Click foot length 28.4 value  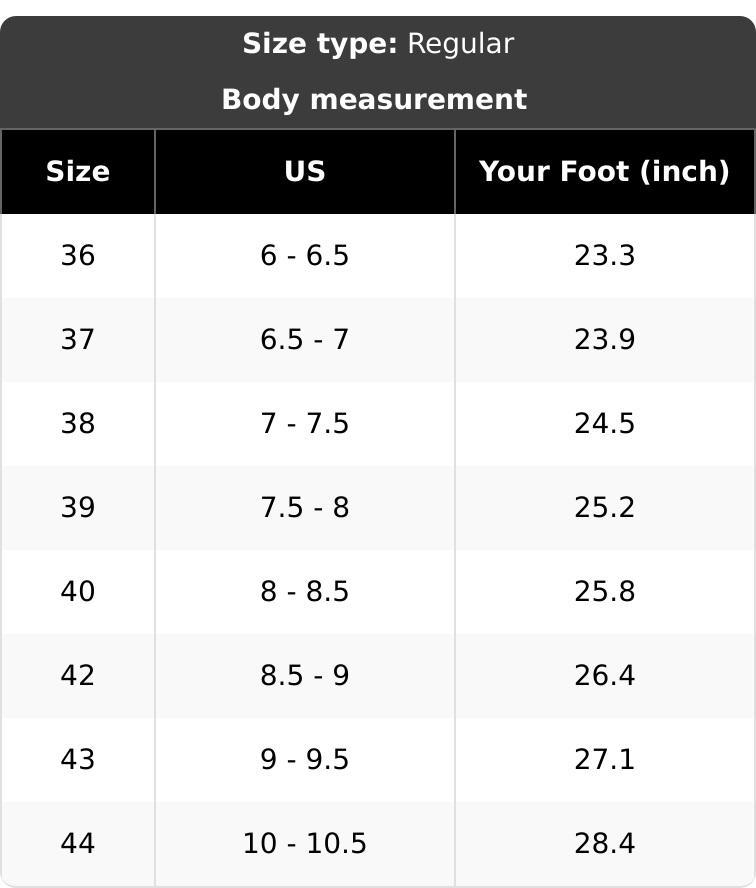pyautogui.click(x=604, y=843)
